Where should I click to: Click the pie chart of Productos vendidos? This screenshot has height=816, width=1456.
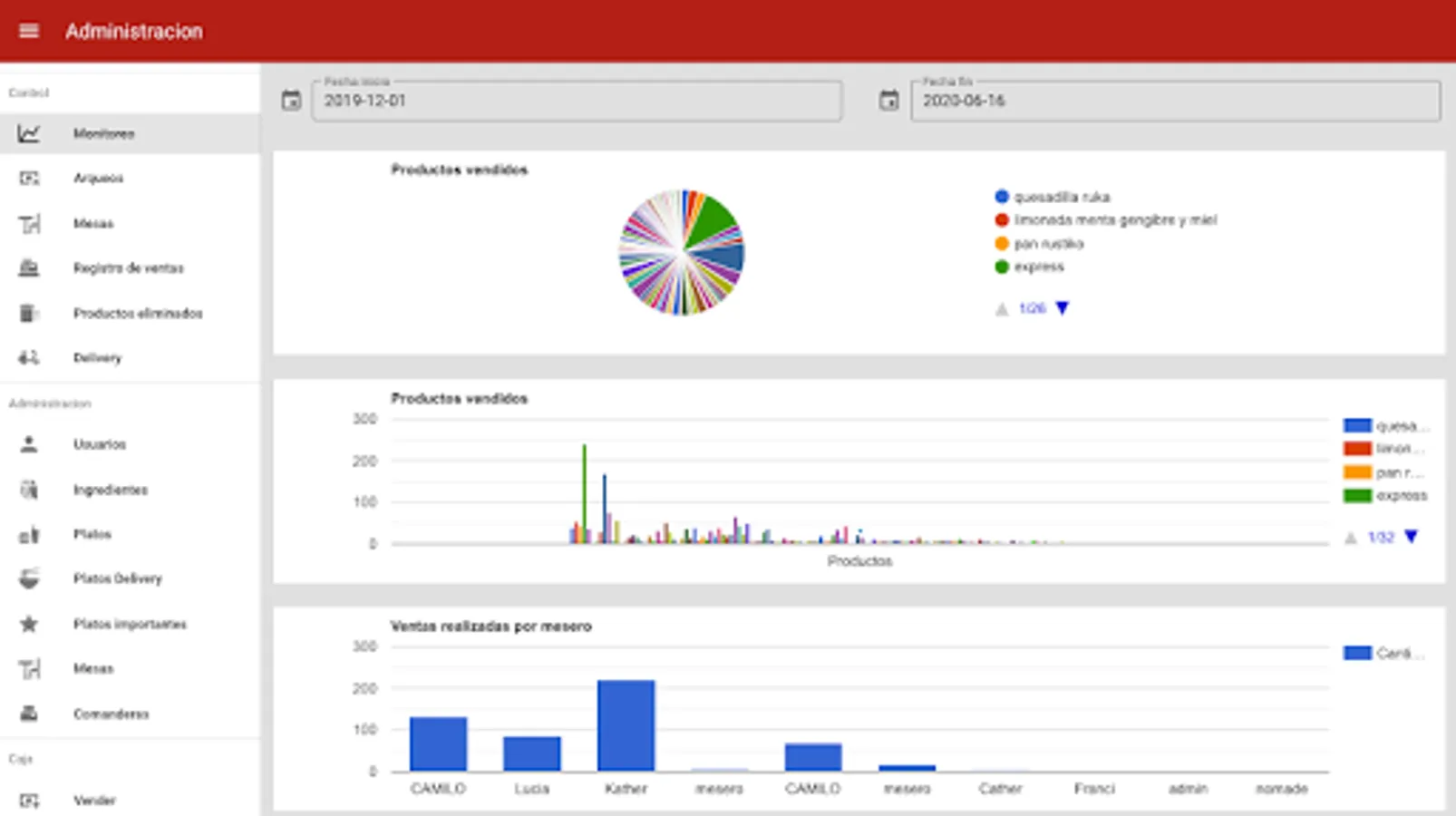coord(682,252)
